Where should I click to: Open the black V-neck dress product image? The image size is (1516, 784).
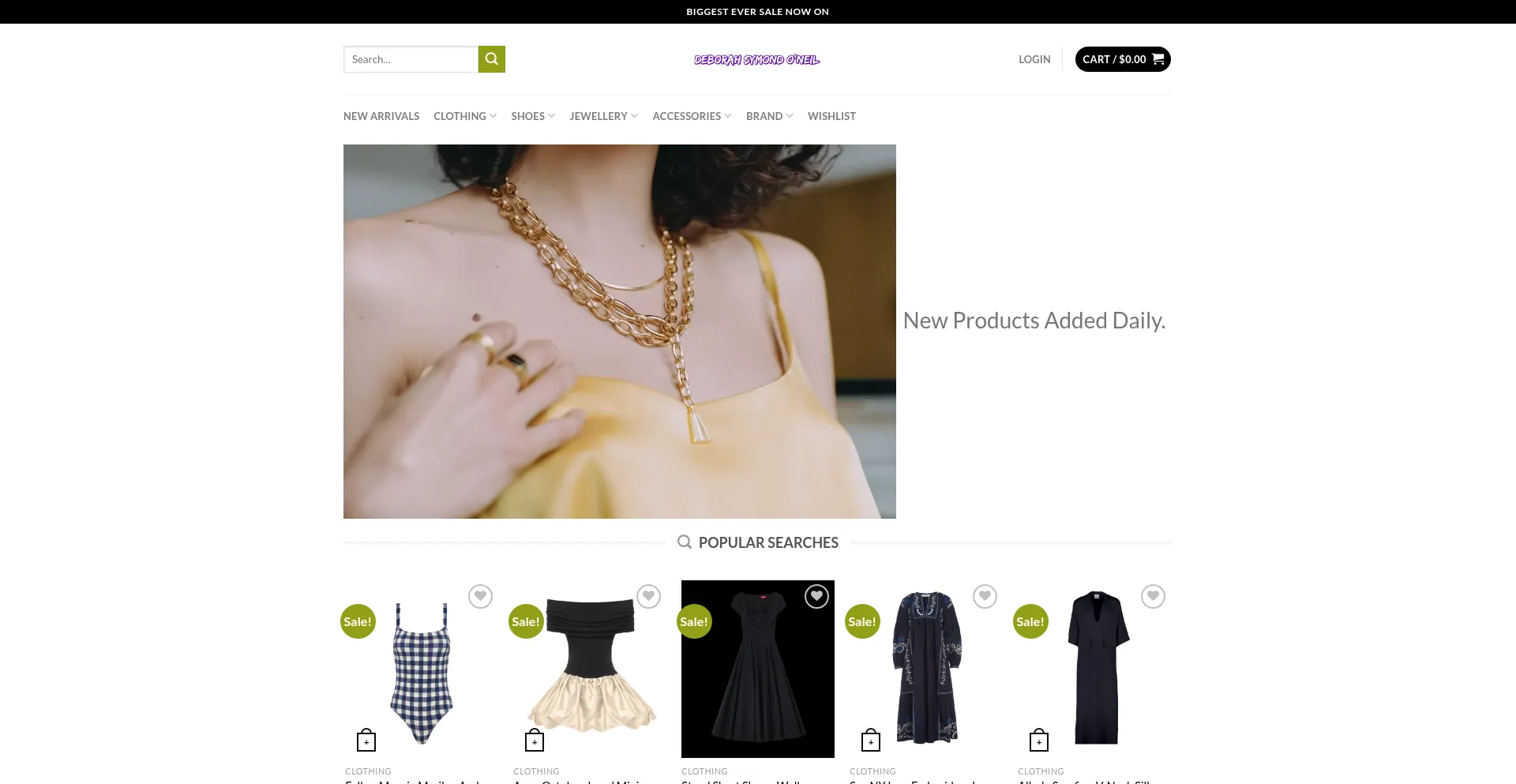click(1094, 670)
